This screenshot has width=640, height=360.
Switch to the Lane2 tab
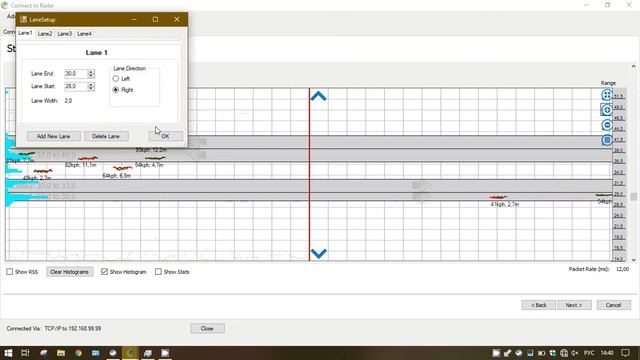pyautogui.click(x=45, y=34)
